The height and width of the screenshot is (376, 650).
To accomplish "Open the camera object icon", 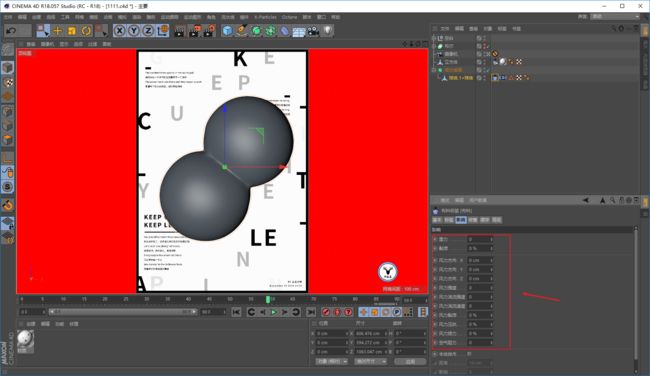I will (x=313, y=31).
